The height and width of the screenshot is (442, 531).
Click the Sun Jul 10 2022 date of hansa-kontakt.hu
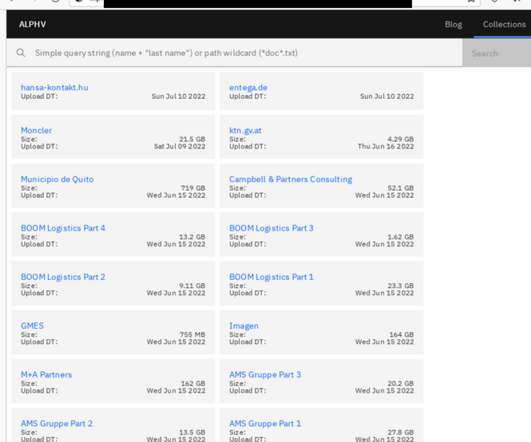tap(178, 96)
